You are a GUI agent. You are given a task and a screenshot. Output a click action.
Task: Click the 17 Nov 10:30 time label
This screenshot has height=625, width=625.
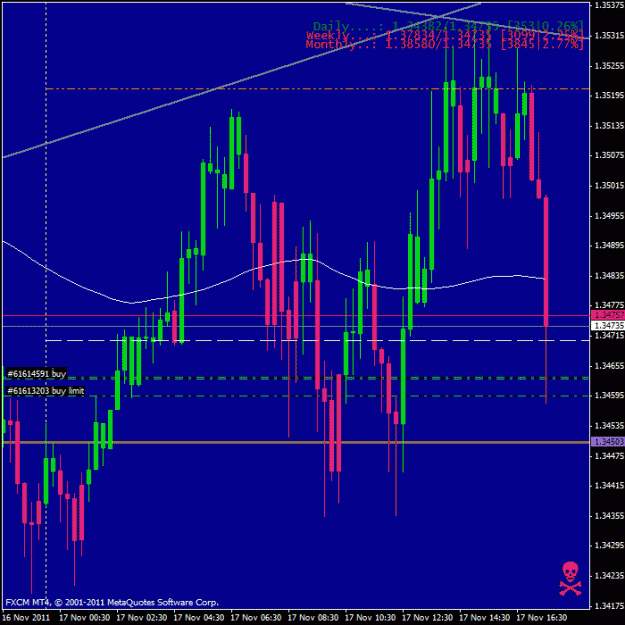tap(370, 618)
